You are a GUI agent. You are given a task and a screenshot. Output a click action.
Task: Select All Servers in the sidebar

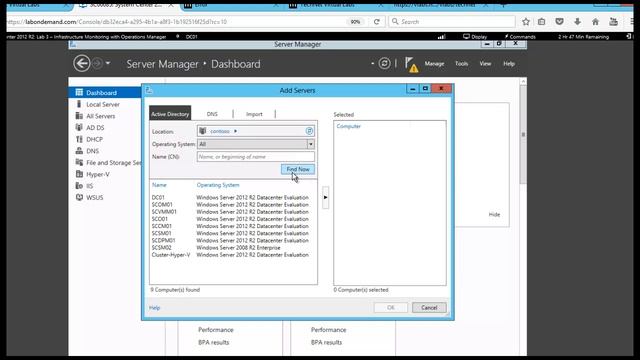point(100,116)
